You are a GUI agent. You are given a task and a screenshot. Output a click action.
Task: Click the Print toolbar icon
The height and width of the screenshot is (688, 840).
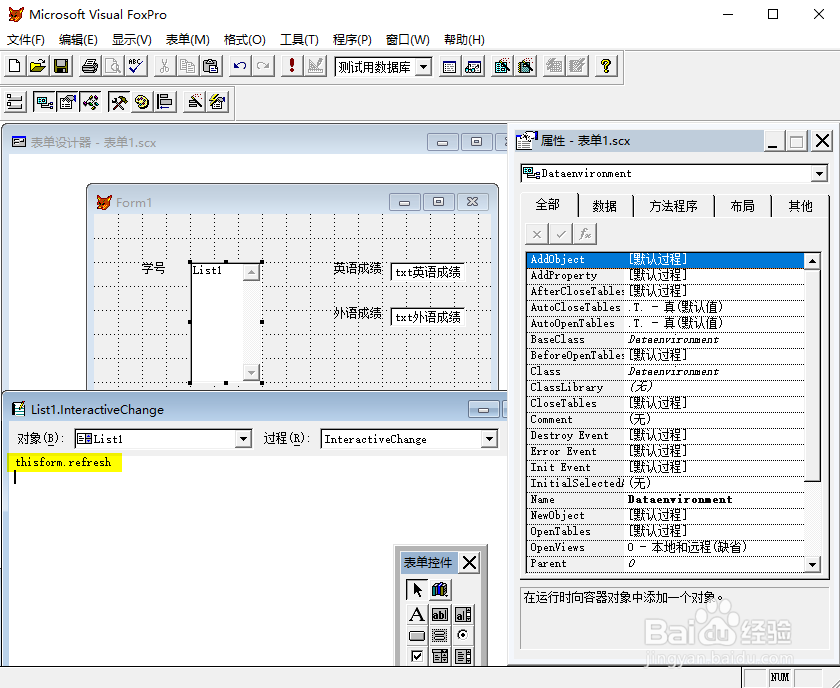click(x=89, y=66)
